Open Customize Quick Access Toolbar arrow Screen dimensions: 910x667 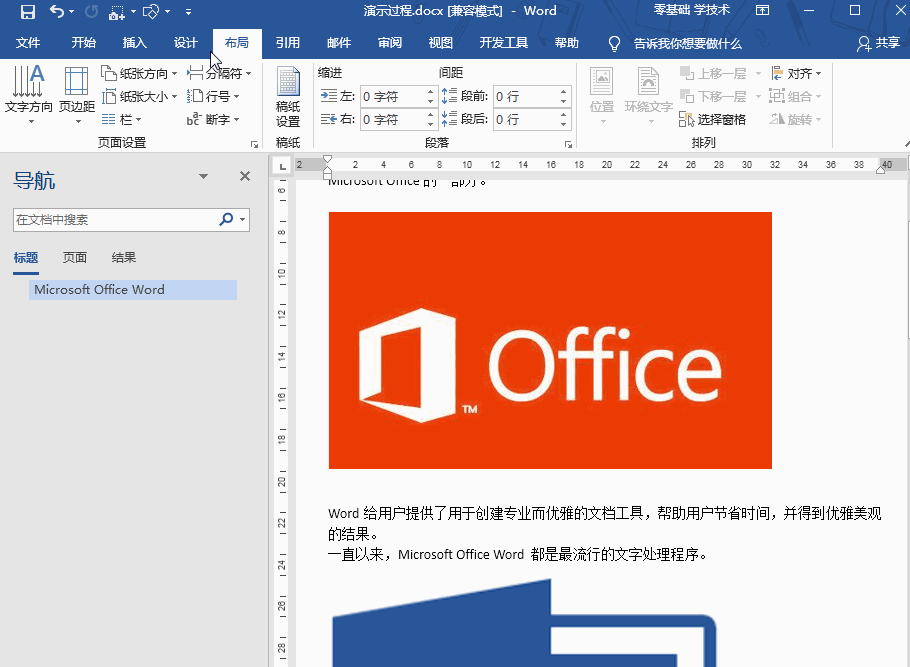click(188, 12)
